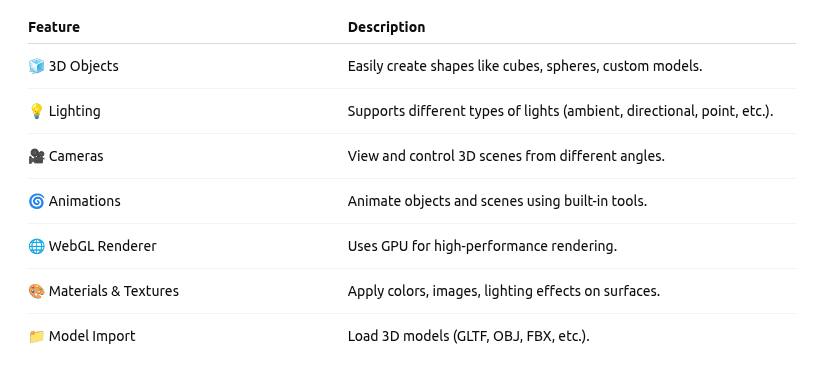This screenshot has height=373, width=818.
Task: Click the GLTF, OBJ, FBX description text
Action: (x=468, y=336)
